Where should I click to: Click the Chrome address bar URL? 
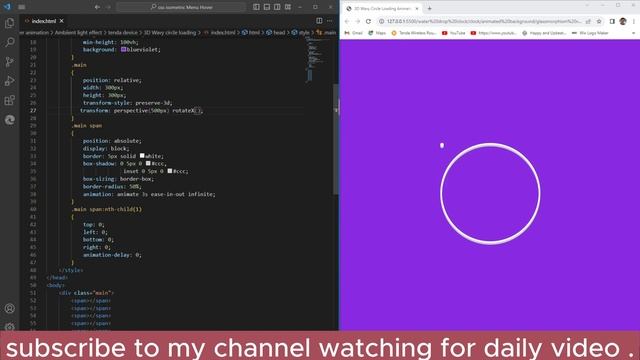coord(484,21)
